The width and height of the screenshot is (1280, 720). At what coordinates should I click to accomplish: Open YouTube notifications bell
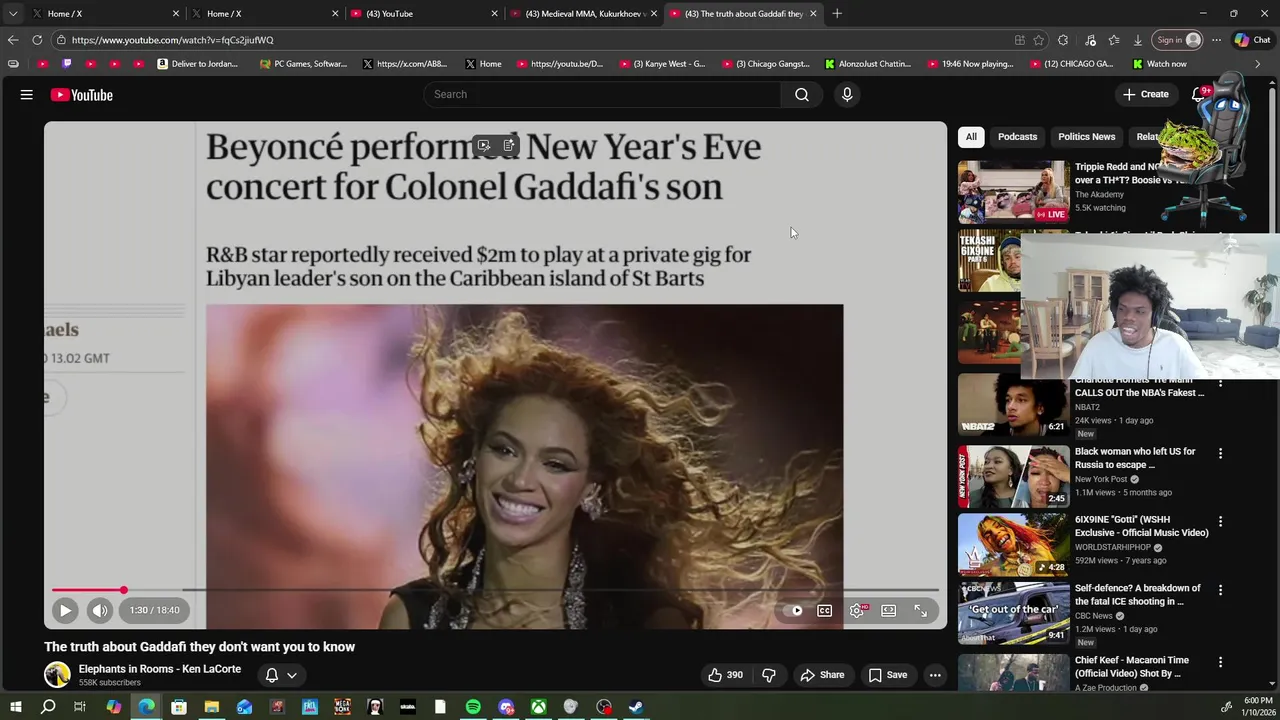1198,94
